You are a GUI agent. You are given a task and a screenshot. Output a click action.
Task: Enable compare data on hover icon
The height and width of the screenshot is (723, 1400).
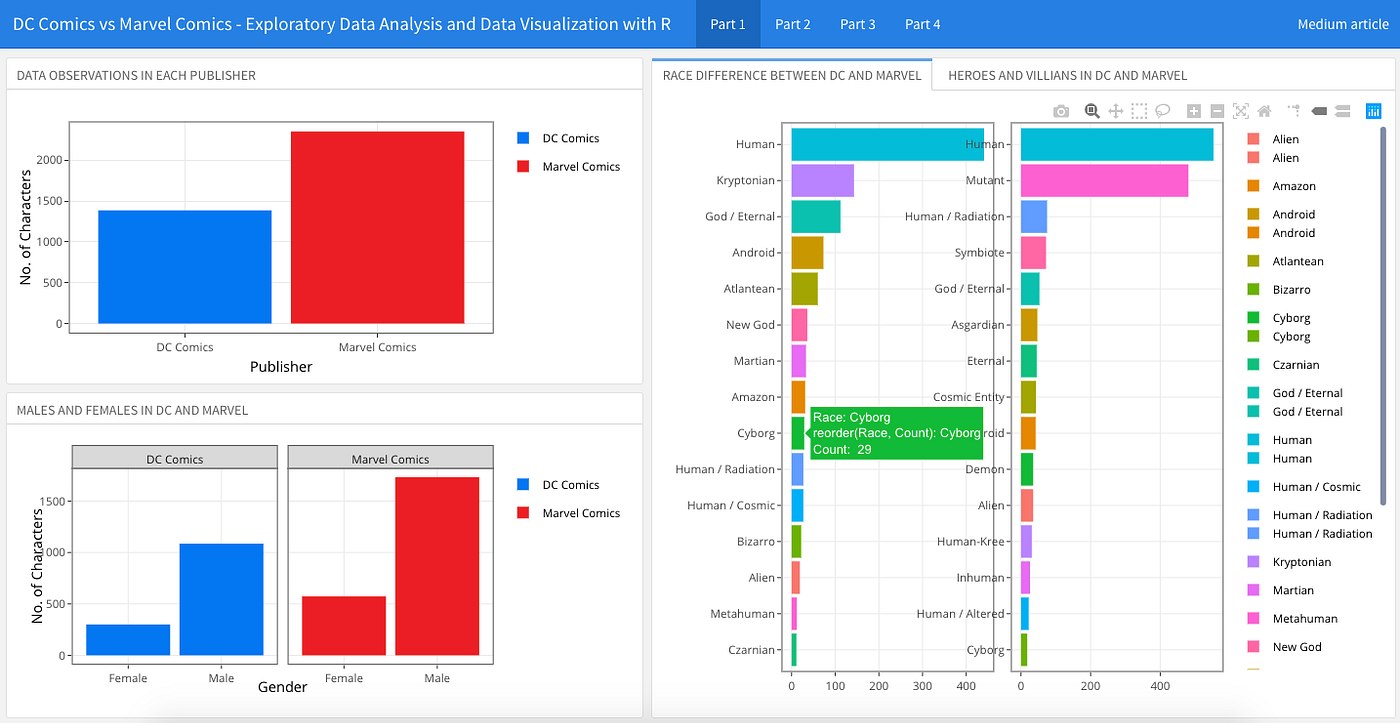[1343, 111]
